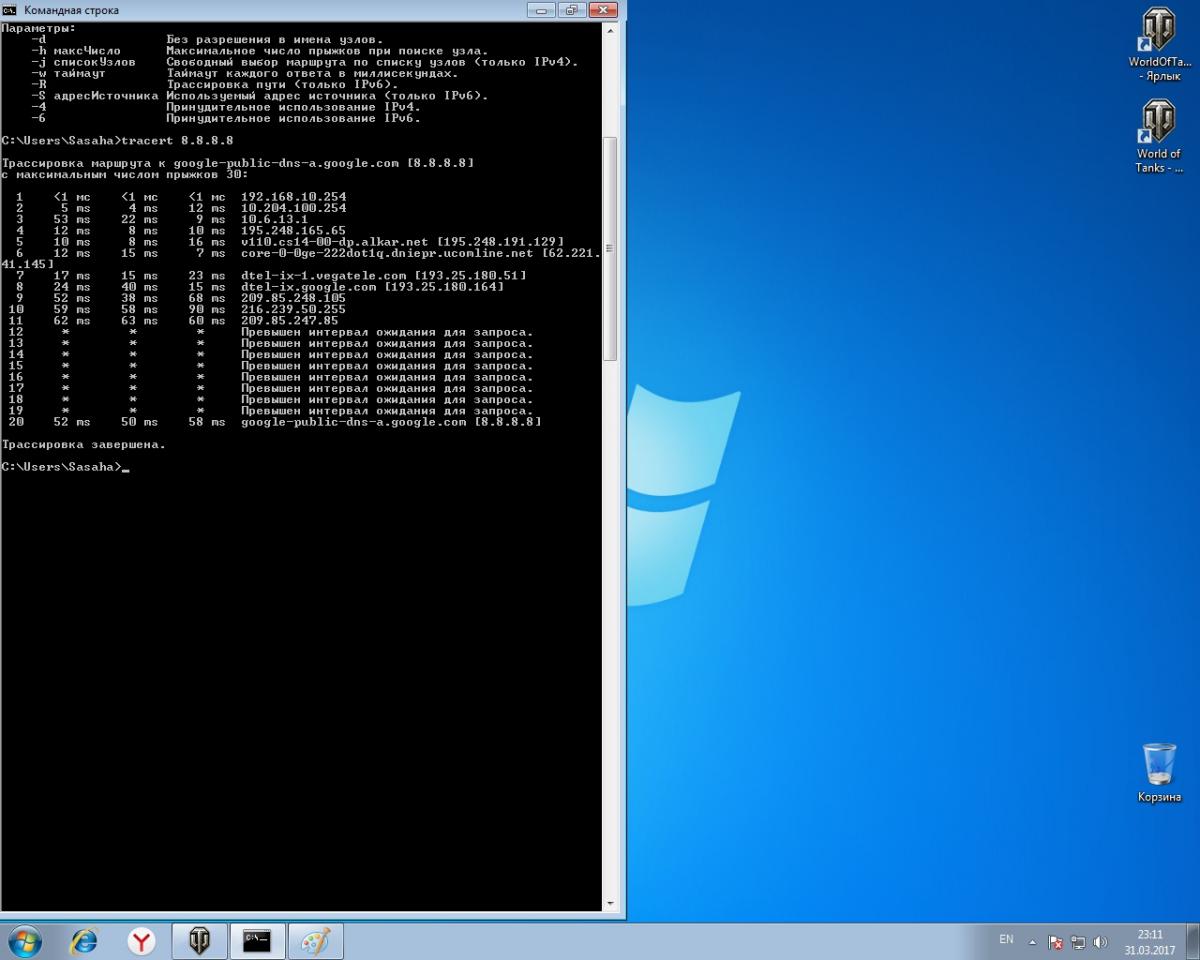This screenshot has height=960, width=1200.
Task: Open the EN language indicator
Action: click(x=1006, y=940)
